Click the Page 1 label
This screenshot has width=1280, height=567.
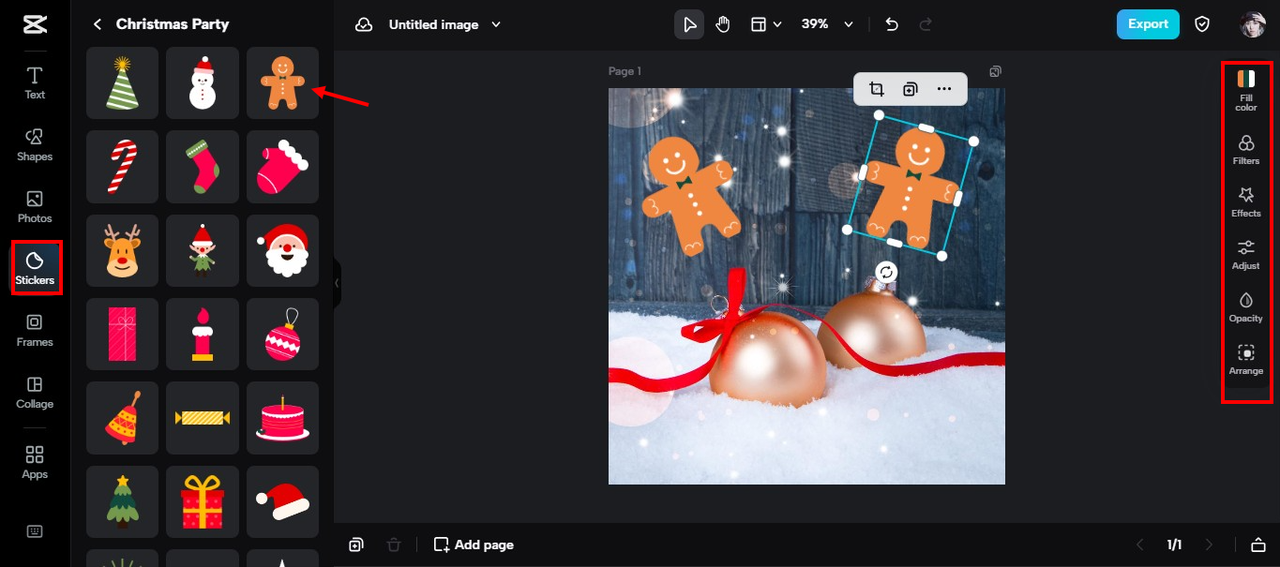pos(625,71)
